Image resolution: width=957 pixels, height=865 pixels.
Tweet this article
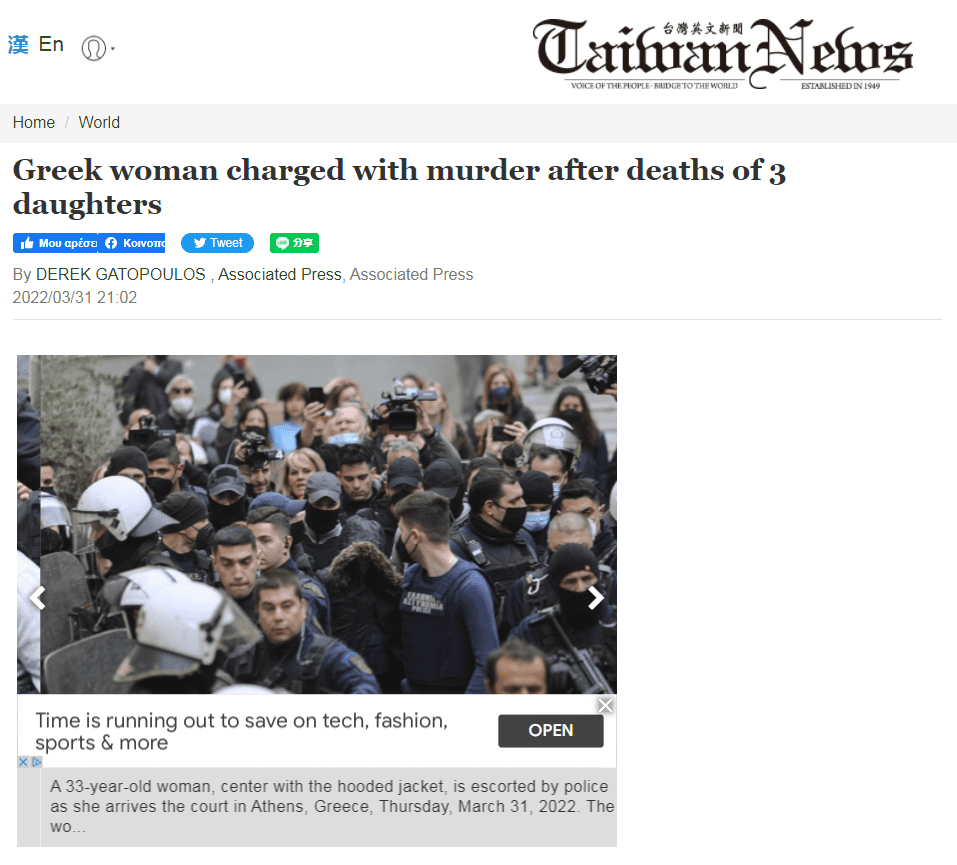(x=217, y=243)
